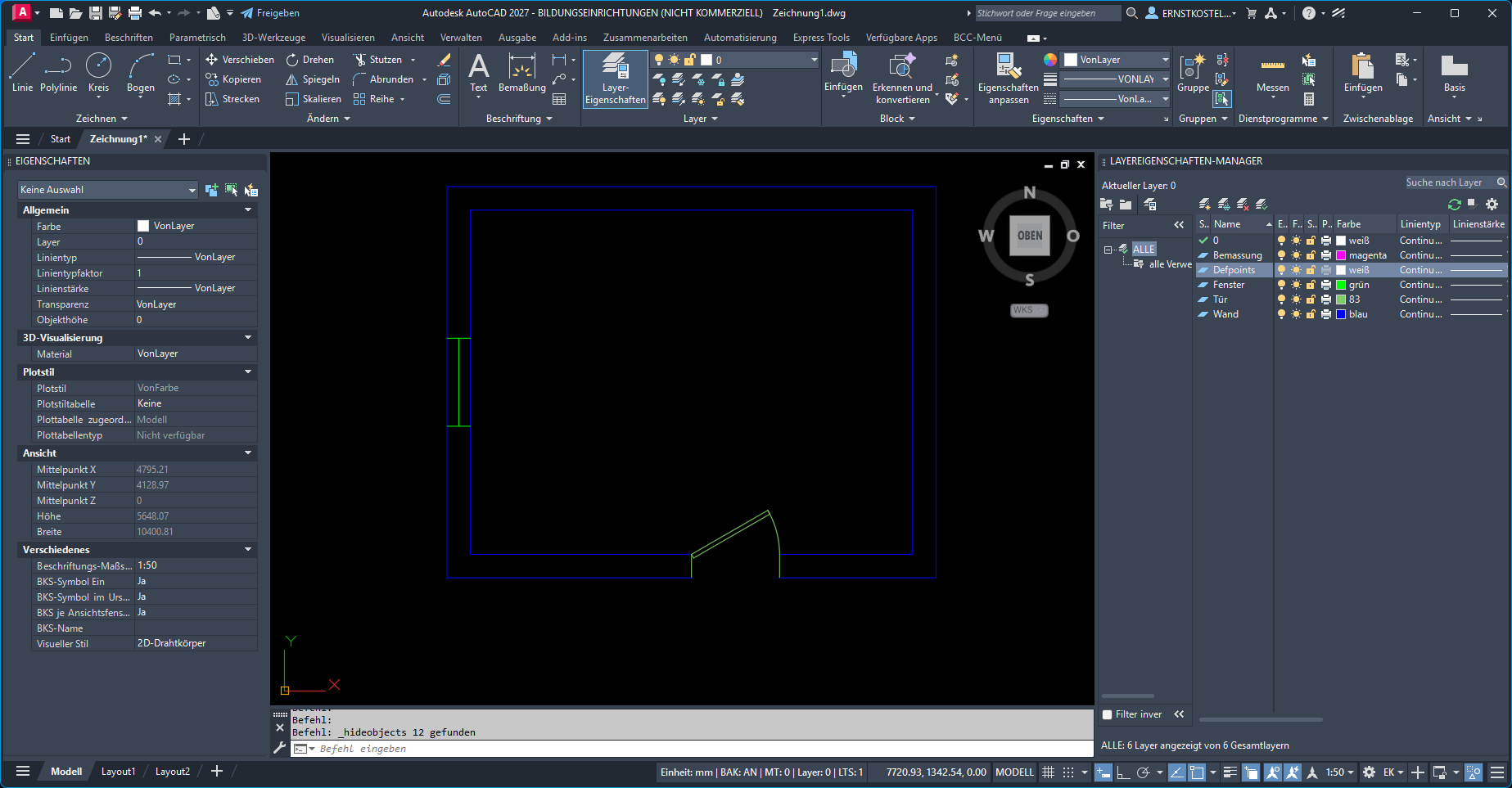Switch to the Beschriften ribbon tab
This screenshot has height=788, width=1512.
tap(129, 38)
